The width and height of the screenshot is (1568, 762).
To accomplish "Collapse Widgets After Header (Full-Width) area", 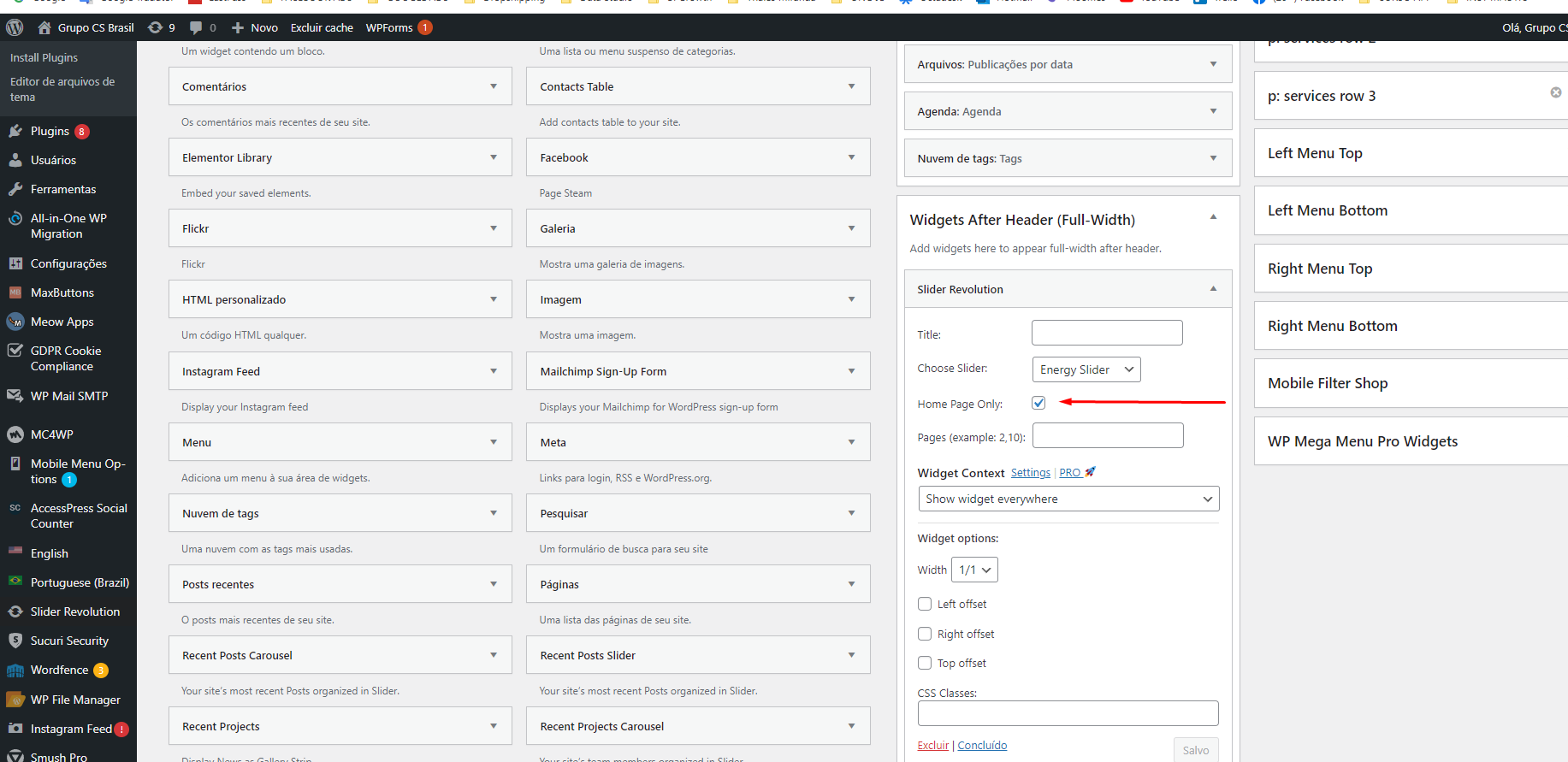I will (x=1213, y=217).
